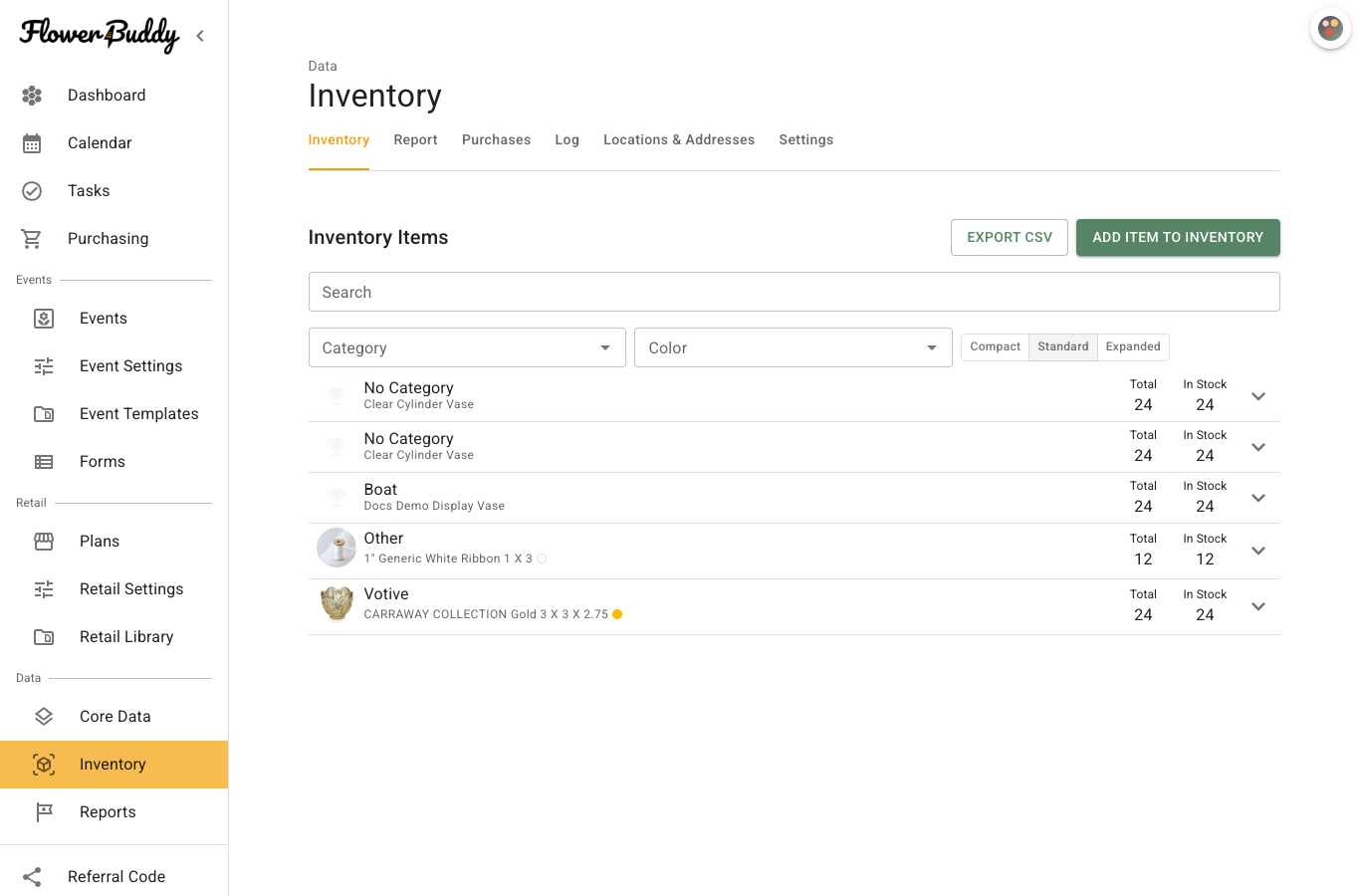Expand the Other Generic White Ribbon row
Viewport: 1359px width, 896px height.
click(x=1258, y=551)
